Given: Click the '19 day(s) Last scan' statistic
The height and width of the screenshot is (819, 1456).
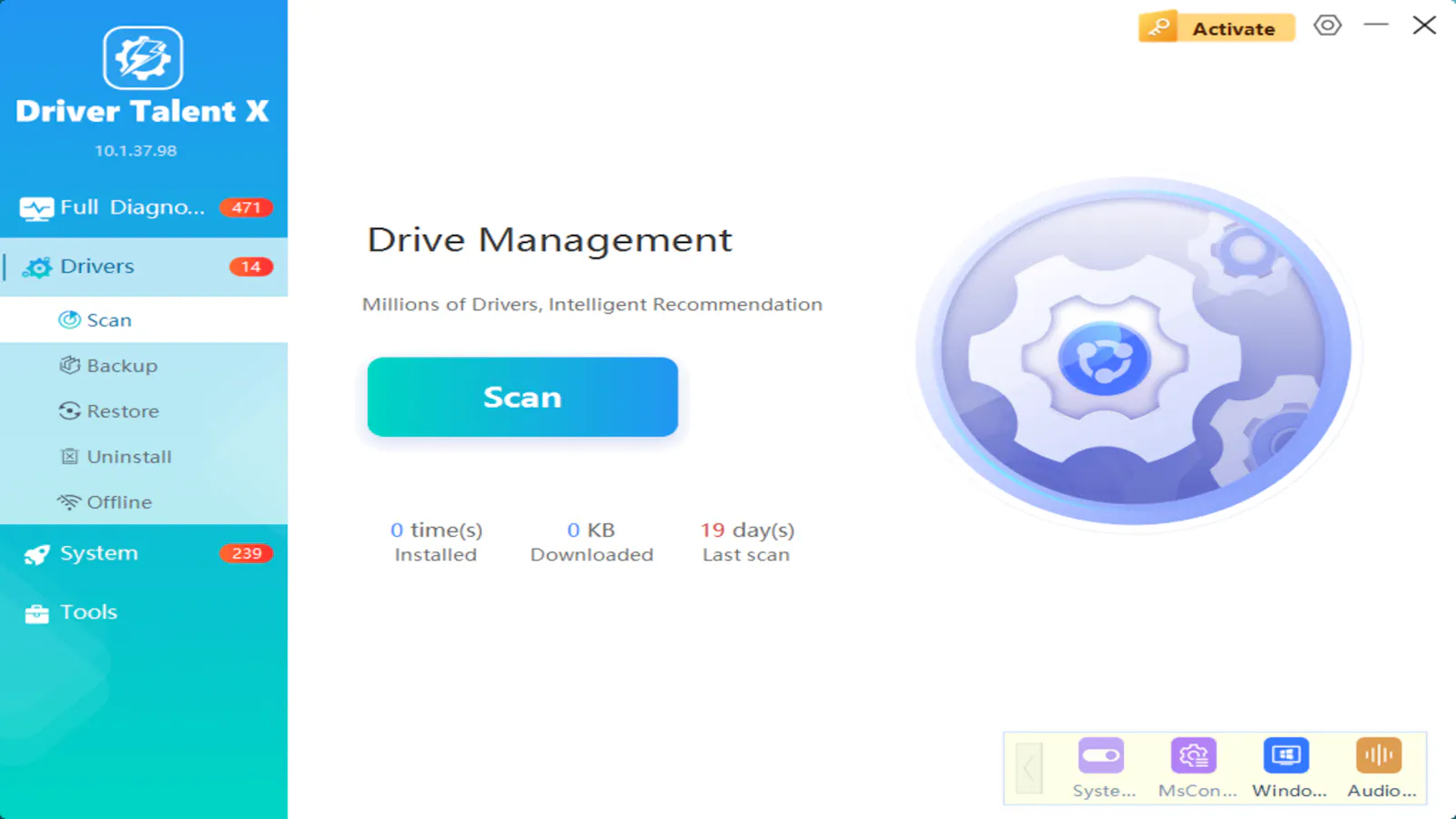Looking at the screenshot, I should (x=747, y=542).
